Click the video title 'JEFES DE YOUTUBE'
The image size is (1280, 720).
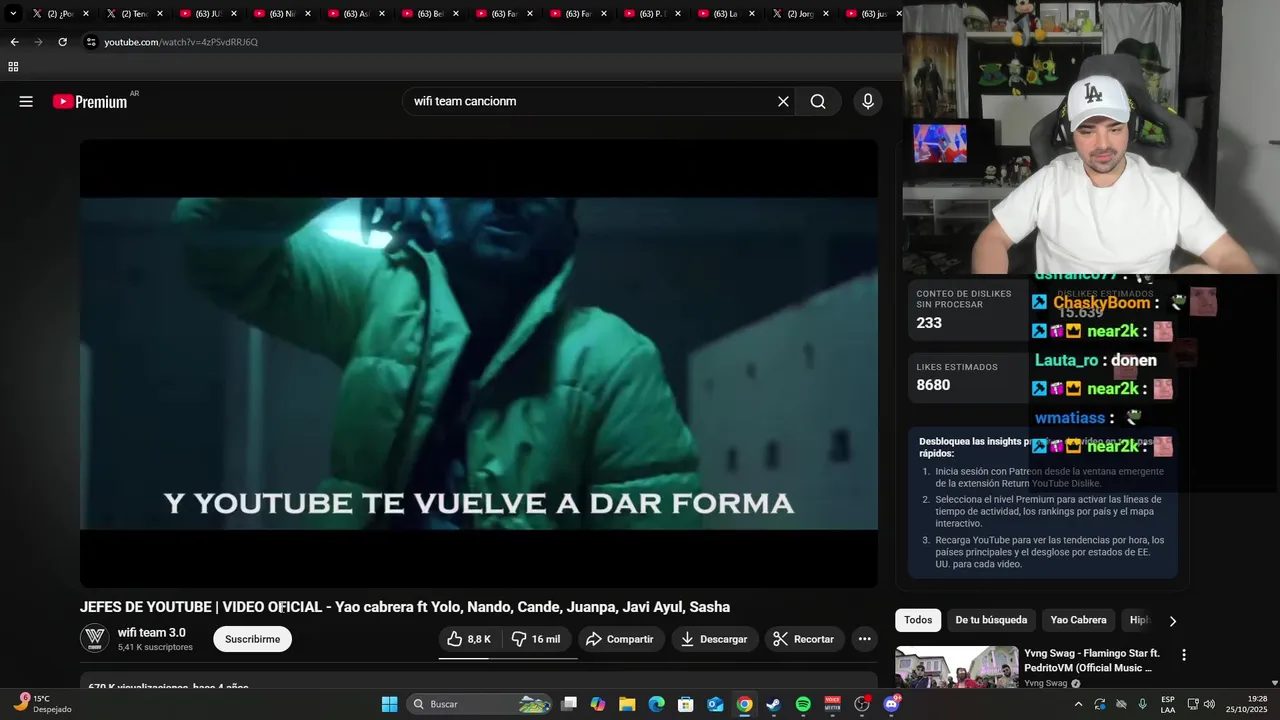click(405, 607)
